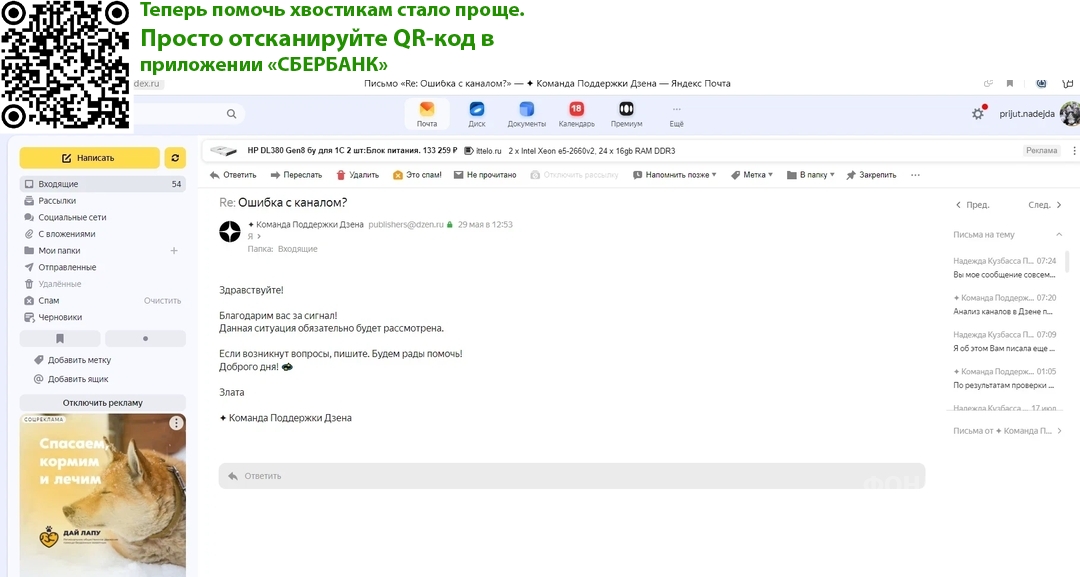
Task: Open thread message from 07:09
Action: tap(1005, 342)
